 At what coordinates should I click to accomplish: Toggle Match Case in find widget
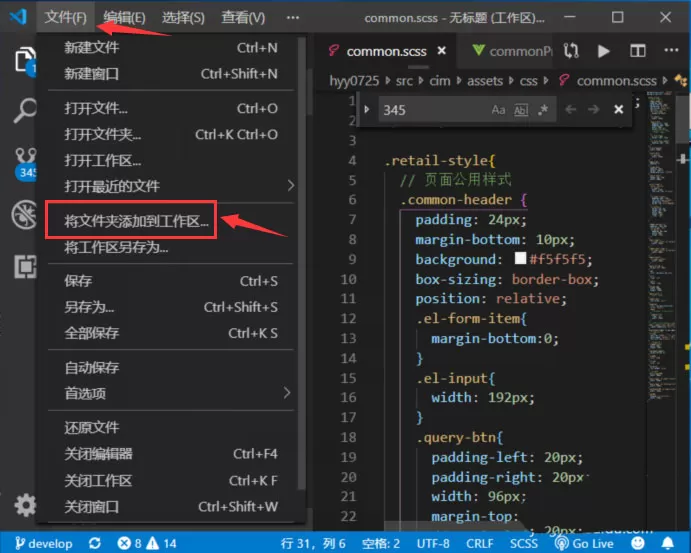[x=498, y=110]
